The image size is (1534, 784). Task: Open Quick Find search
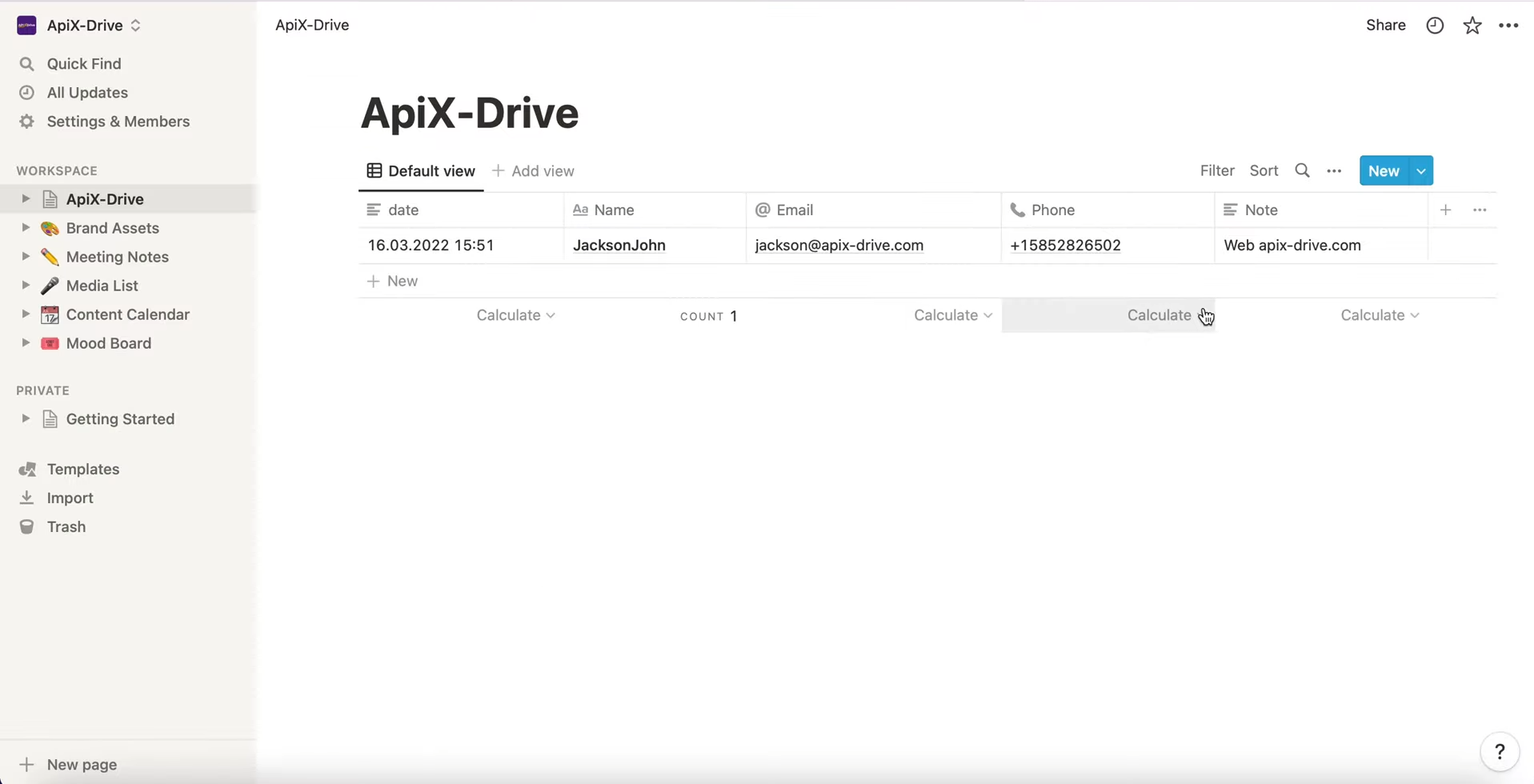click(x=82, y=64)
